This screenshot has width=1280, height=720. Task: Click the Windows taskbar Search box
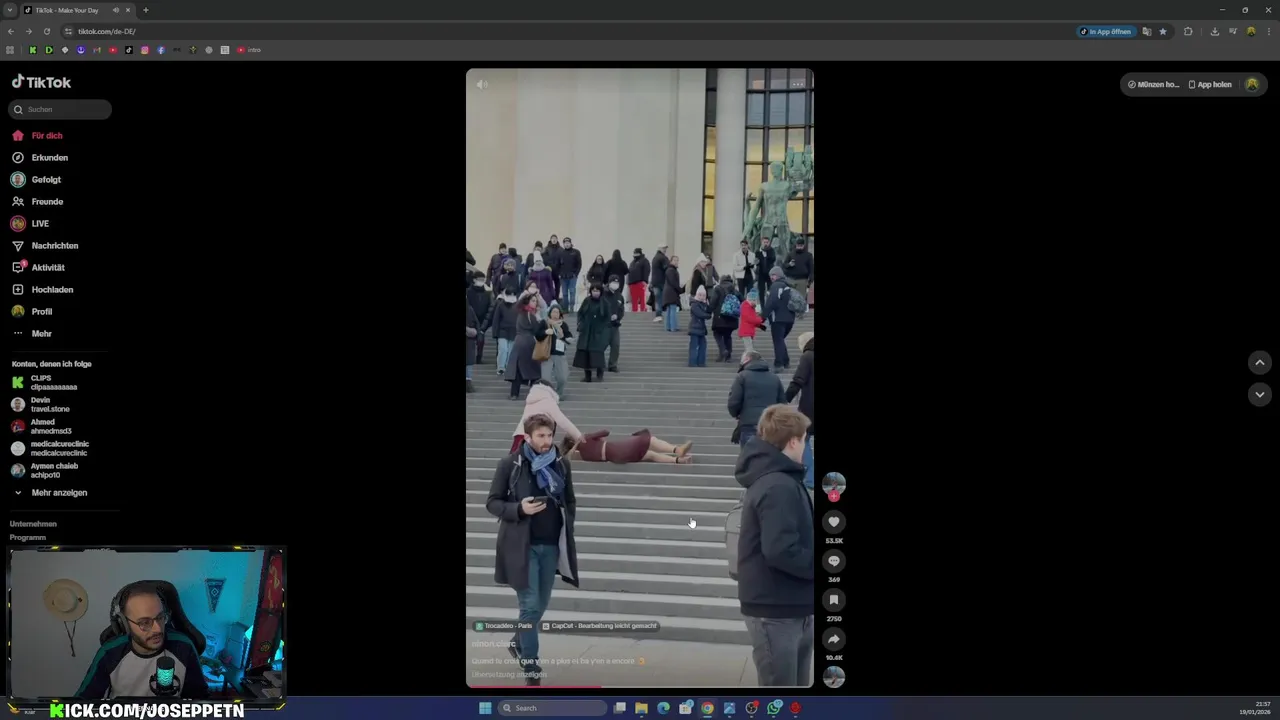[x=553, y=708]
